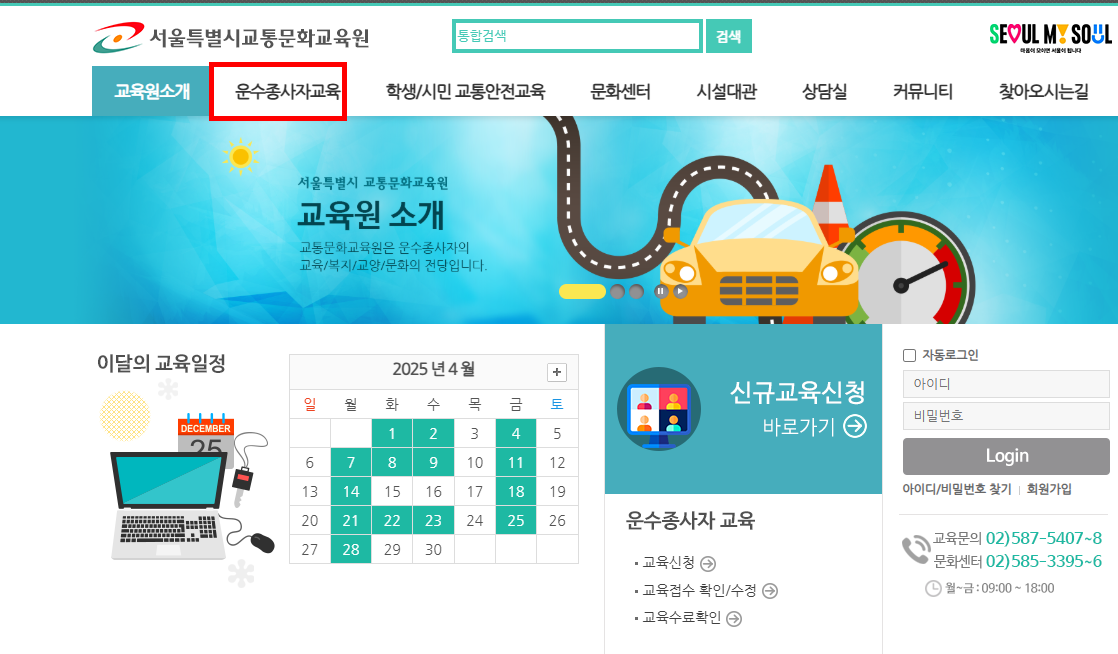Click the 바로가기 circled arrow

click(x=855, y=426)
